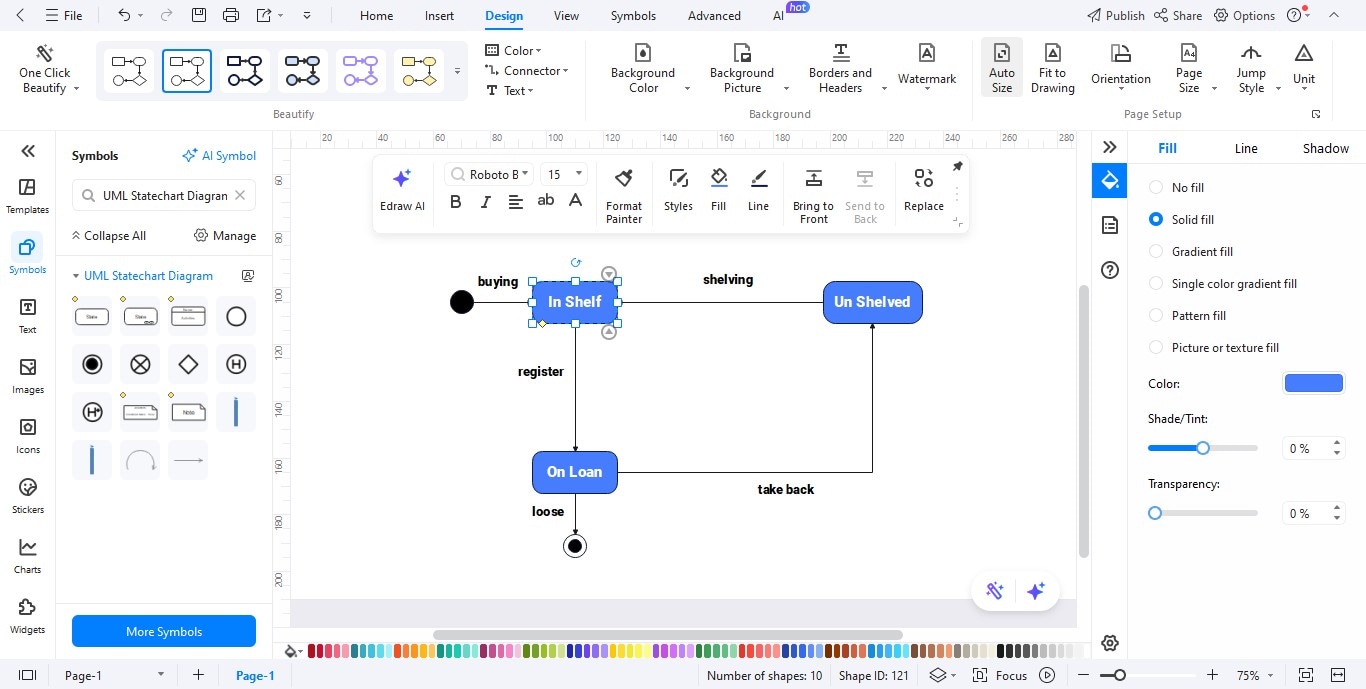Select Solid fill option
1366x689 pixels.
pos(1182,219)
